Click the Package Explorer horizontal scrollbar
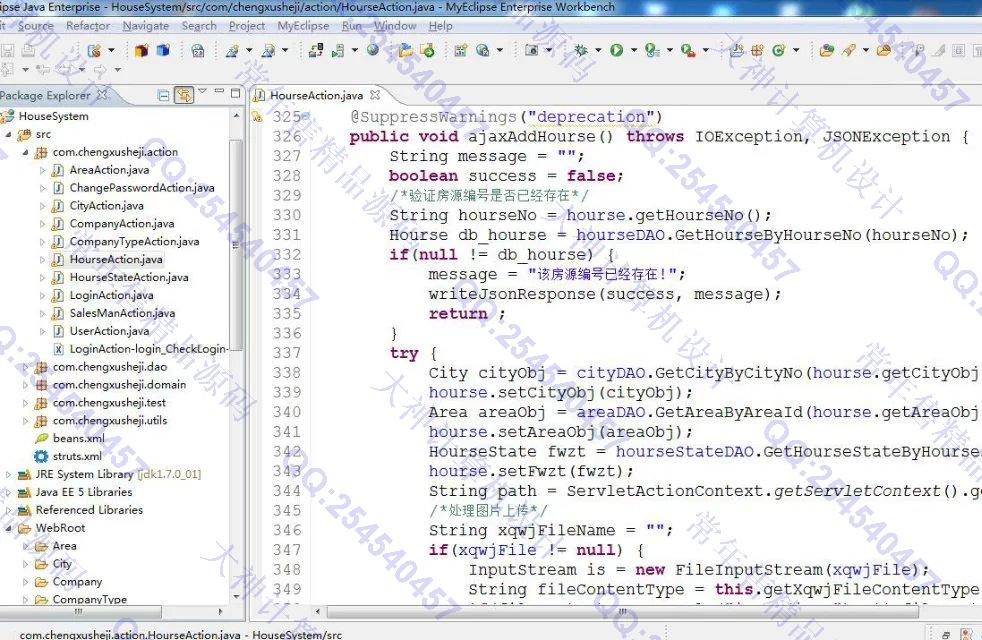Viewport: 982px width, 640px height. coord(81,611)
